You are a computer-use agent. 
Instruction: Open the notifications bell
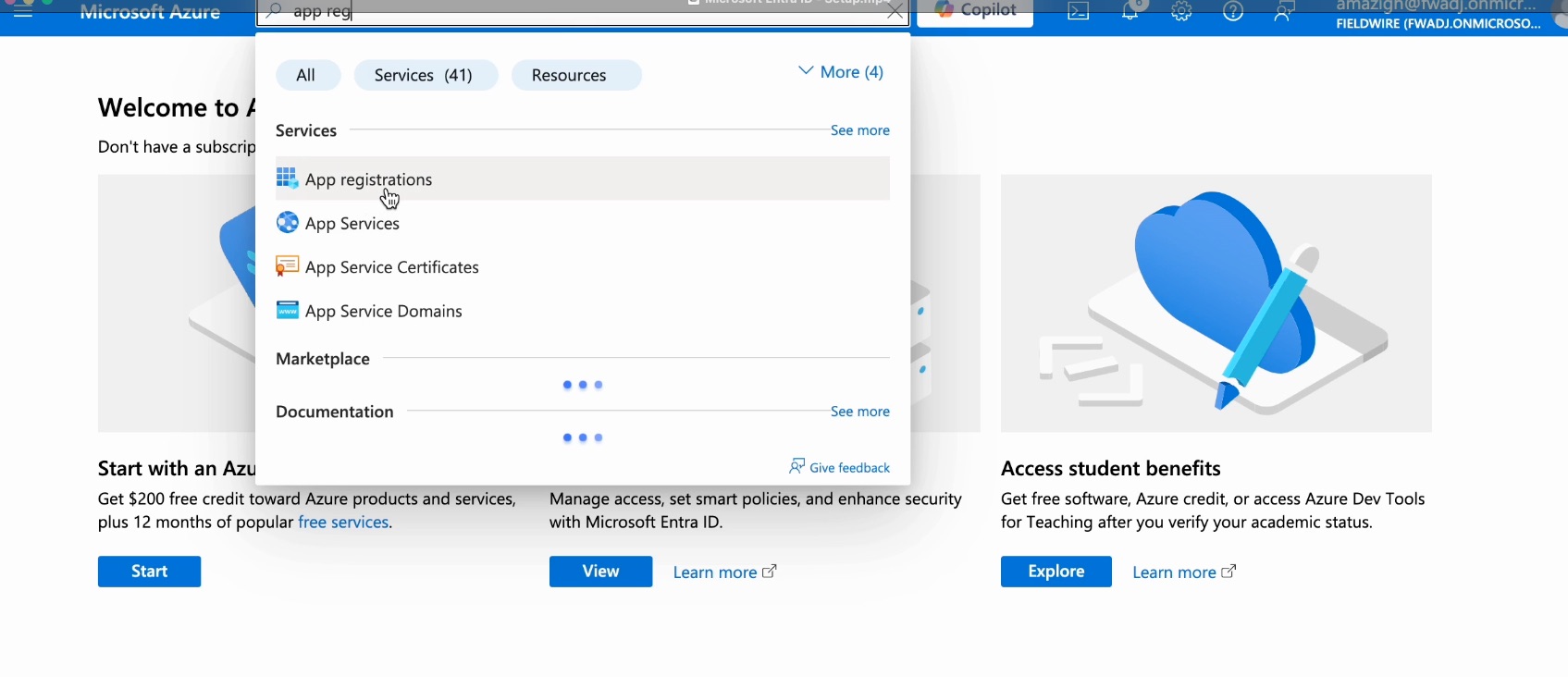click(1130, 12)
